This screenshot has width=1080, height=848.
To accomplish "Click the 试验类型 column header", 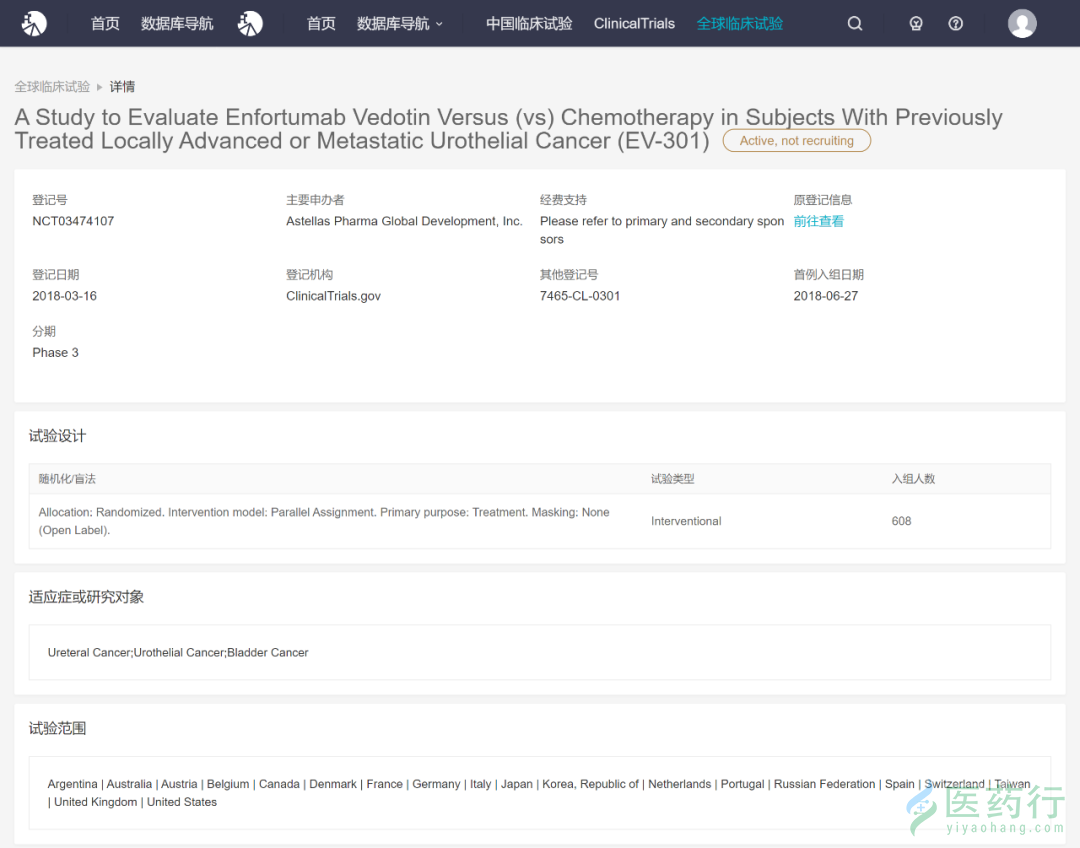I will coord(672,479).
